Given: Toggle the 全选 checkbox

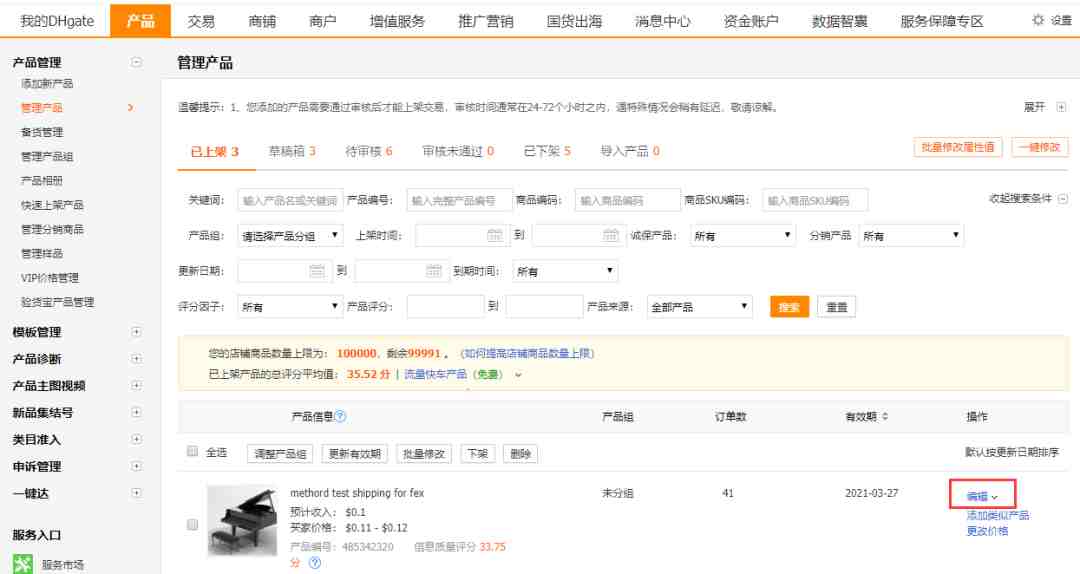Looking at the screenshot, I should (x=192, y=451).
